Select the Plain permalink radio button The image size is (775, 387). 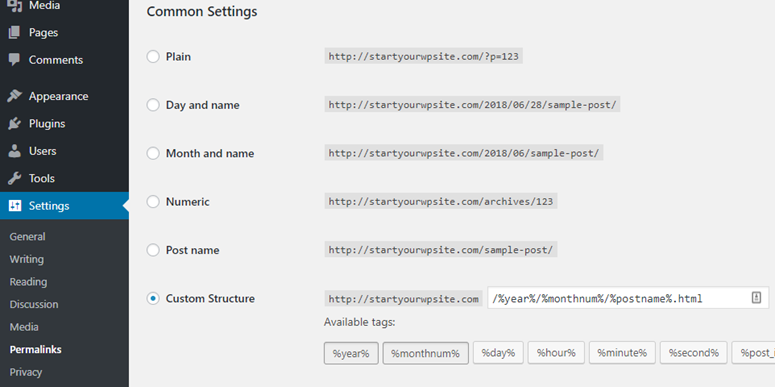(x=153, y=56)
